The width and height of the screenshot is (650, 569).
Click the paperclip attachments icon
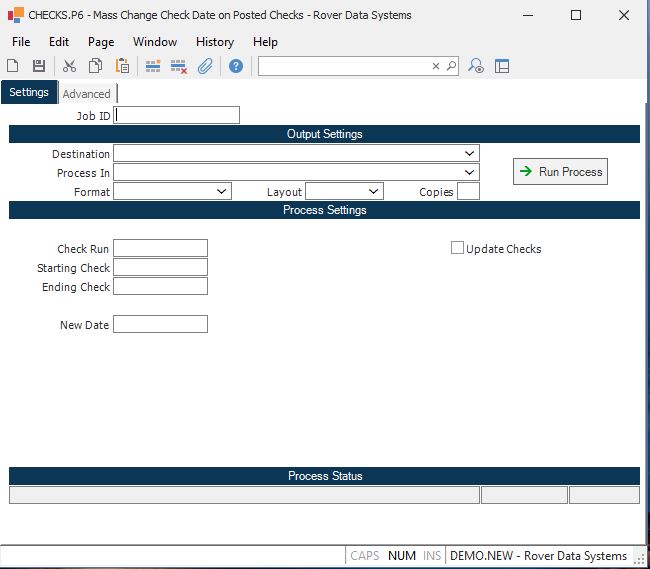pos(205,66)
